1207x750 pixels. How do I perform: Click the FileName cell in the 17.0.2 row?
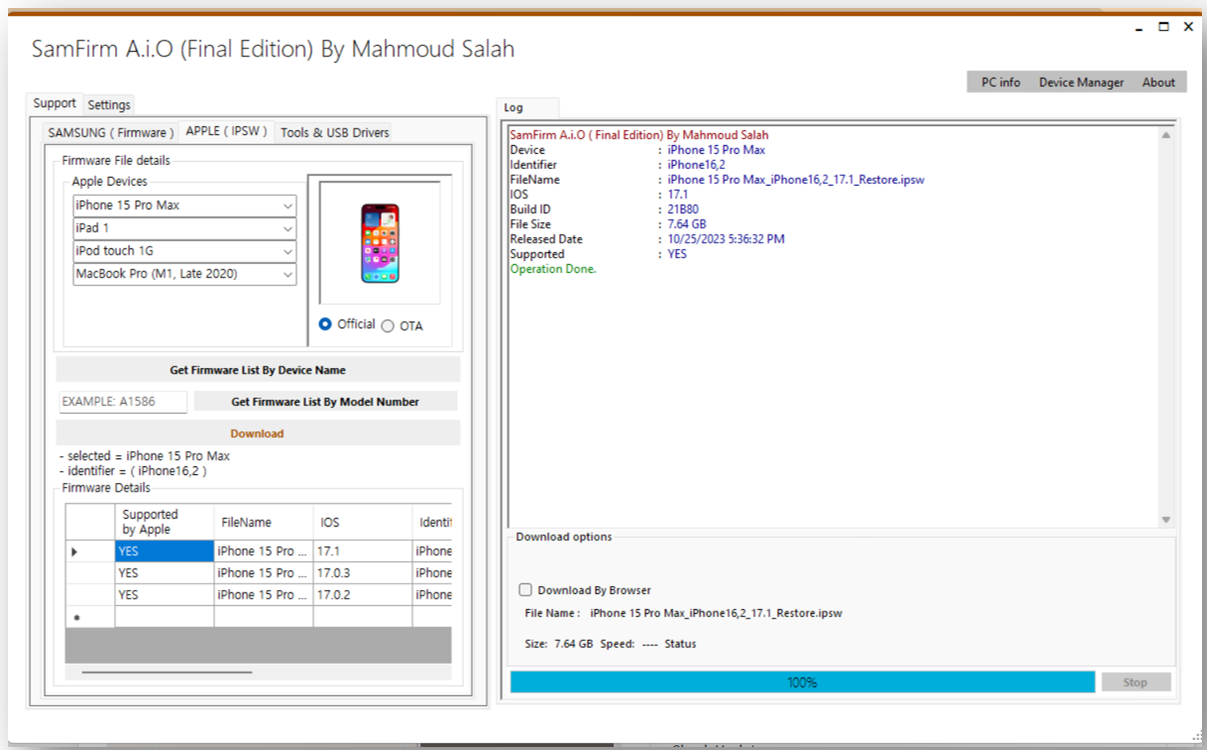tap(264, 595)
